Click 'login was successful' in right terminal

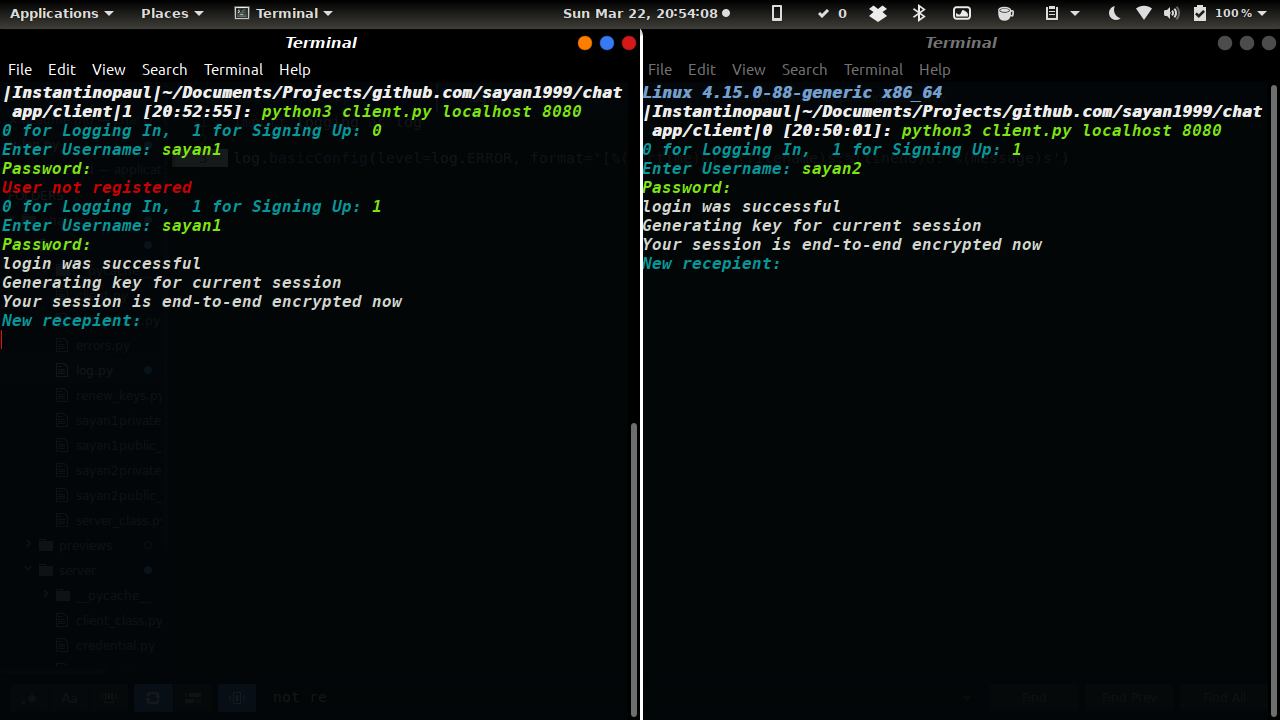coord(742,207)
